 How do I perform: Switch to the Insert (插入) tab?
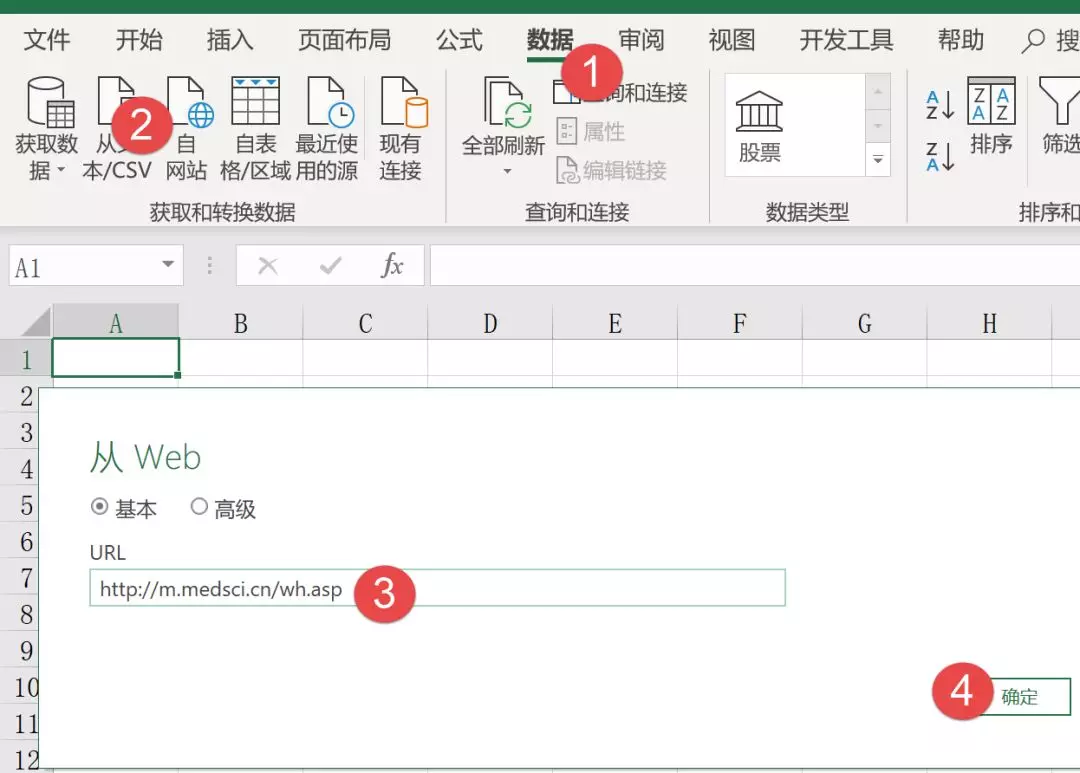pos(230,40)
